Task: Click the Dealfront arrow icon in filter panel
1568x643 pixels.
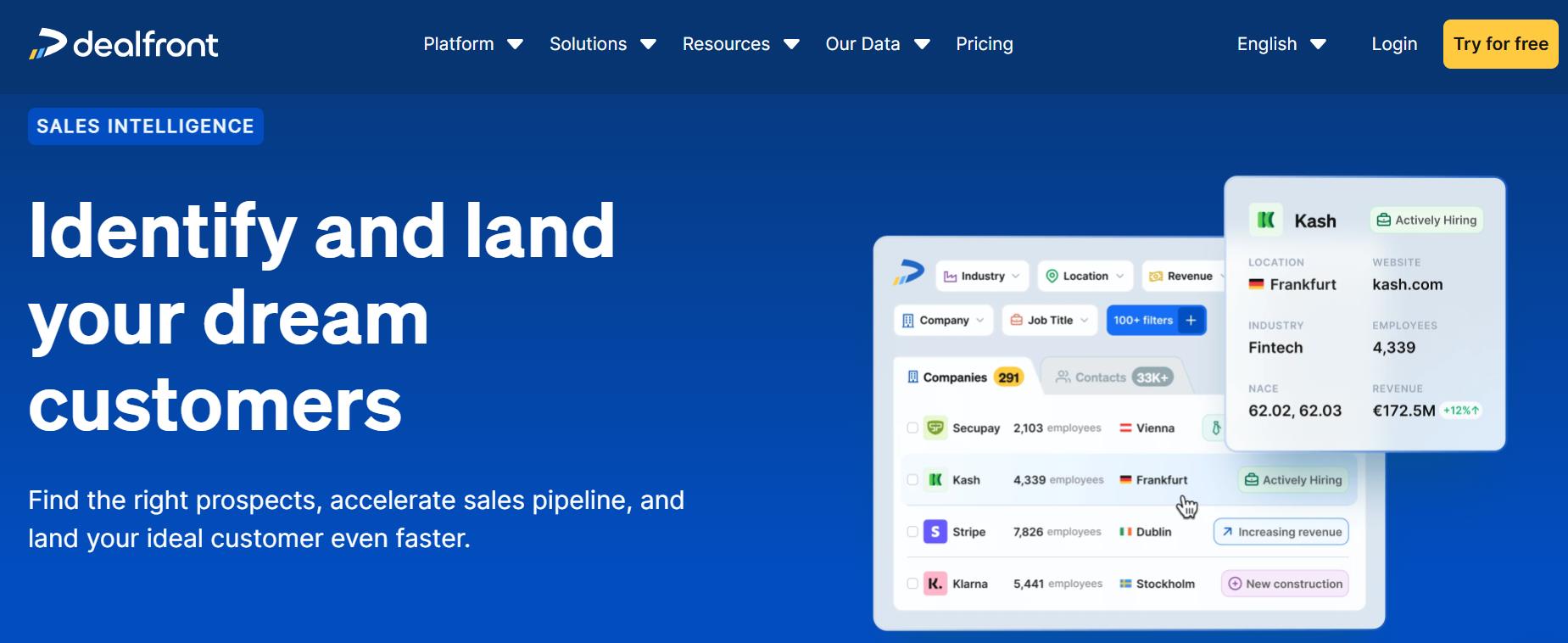Action: (908, 273)
